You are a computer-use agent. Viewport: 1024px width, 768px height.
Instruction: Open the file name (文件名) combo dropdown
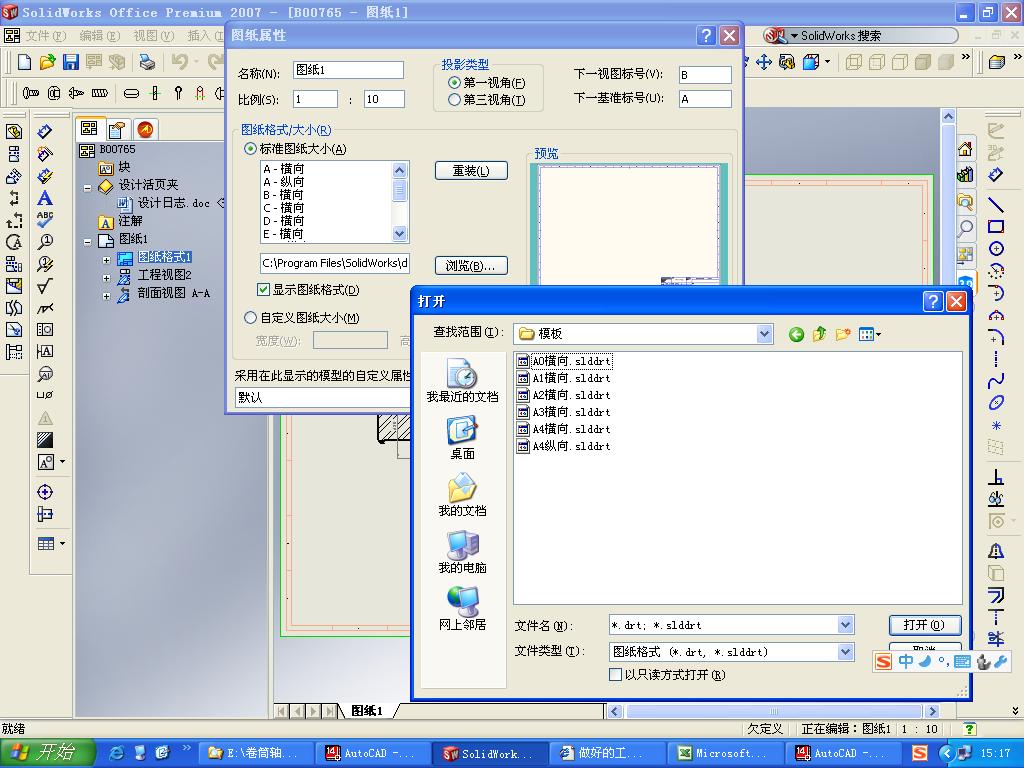(x=845, y=625)
